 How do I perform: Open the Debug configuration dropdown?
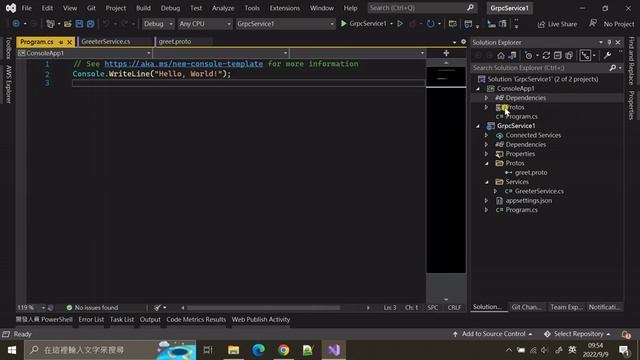[x=158, y=24]
